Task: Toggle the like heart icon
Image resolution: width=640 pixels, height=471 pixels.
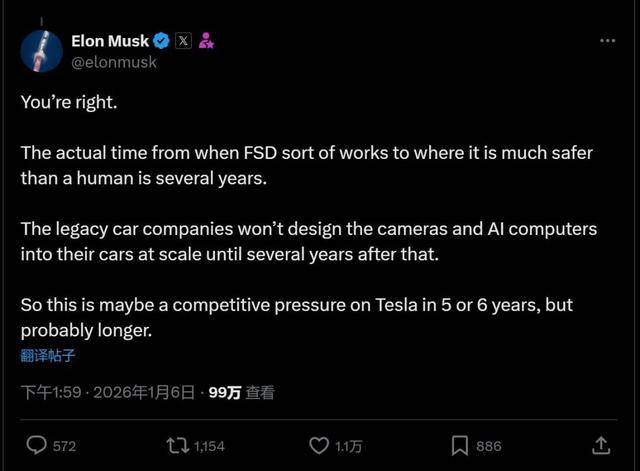Action: [x=319, y=445]
